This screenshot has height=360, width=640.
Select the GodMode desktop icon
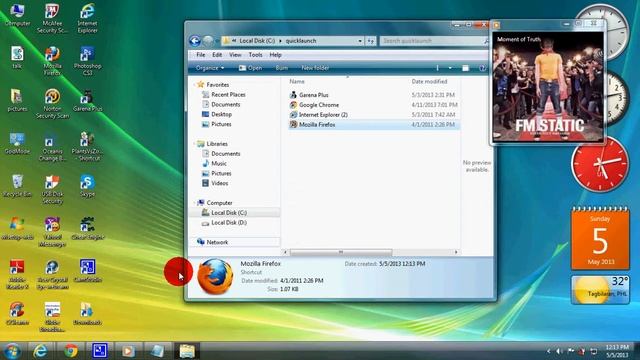(17, 143)
